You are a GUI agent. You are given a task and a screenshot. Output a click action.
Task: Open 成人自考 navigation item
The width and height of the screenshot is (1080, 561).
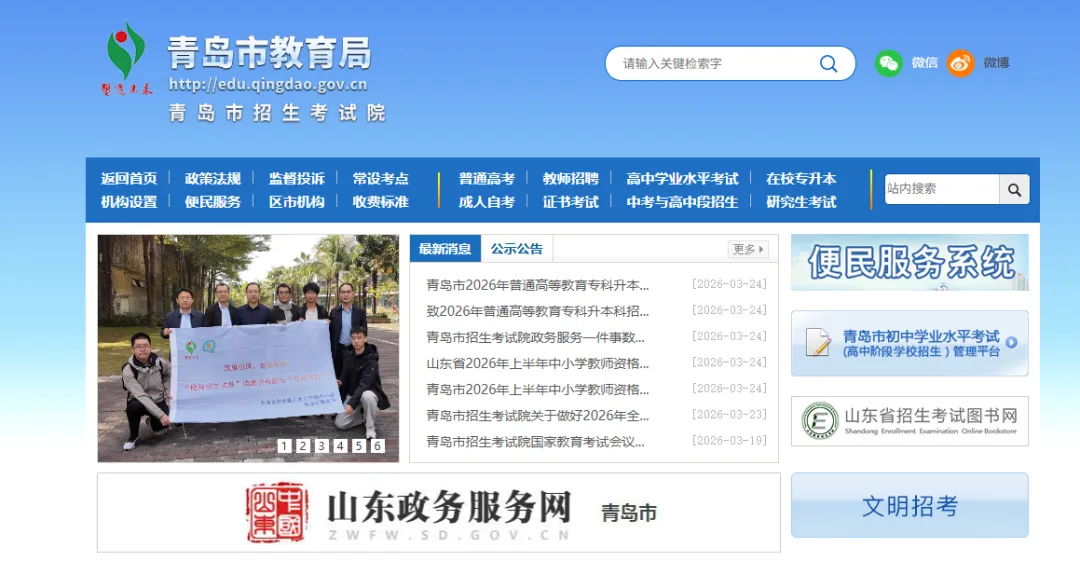[x=487, y=202]
